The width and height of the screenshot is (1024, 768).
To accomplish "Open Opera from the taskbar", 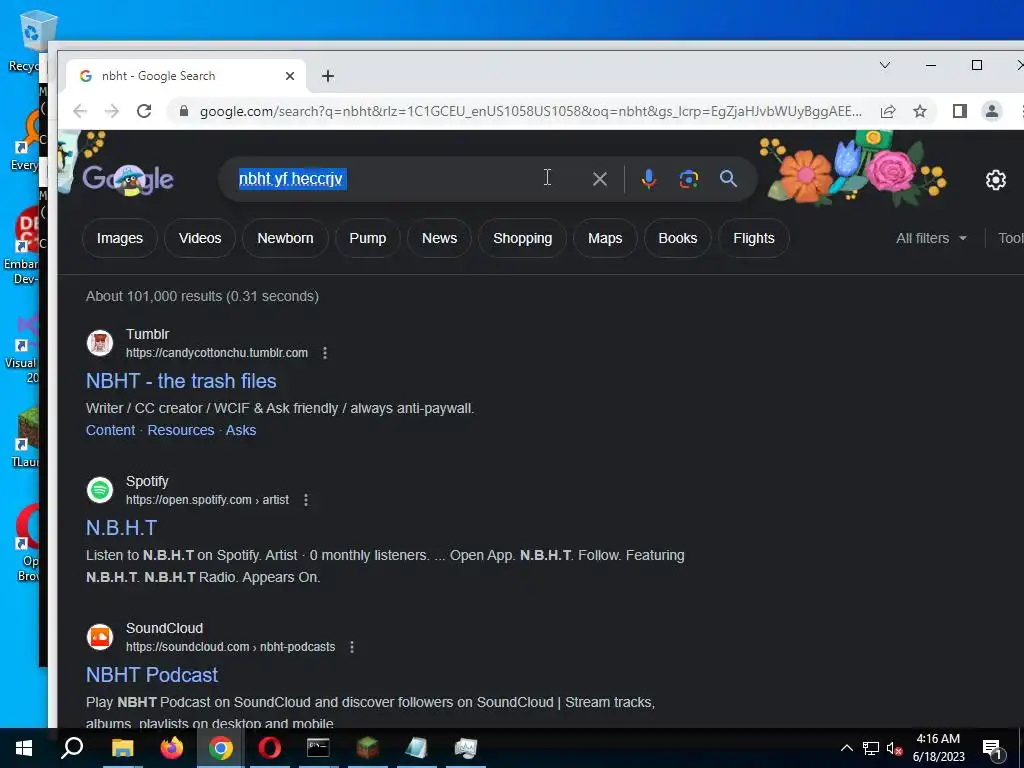I will click(270, 748).
